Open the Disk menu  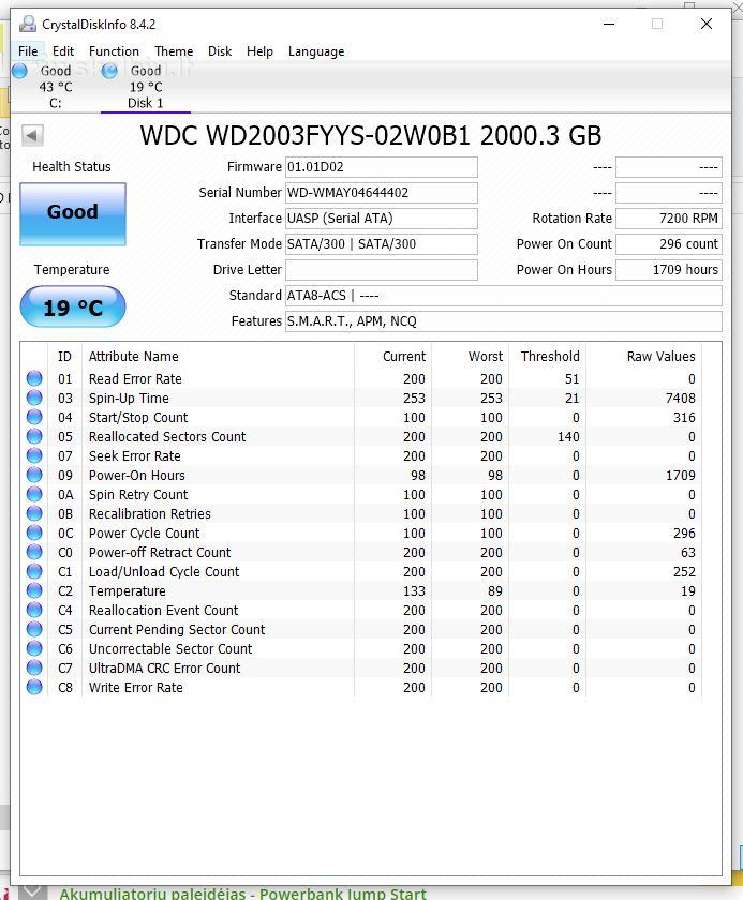[x=219, y=51]
